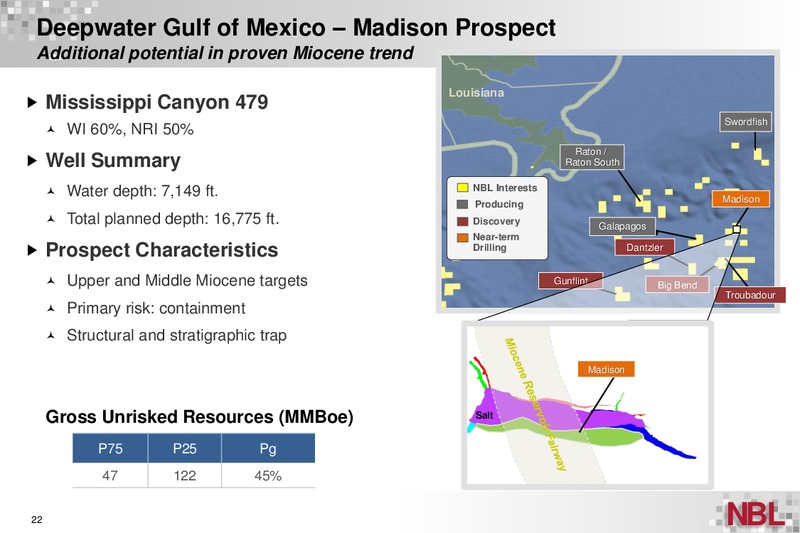Click the Producing legend text
Screen dimensions: 800x533
pos(499,204)
